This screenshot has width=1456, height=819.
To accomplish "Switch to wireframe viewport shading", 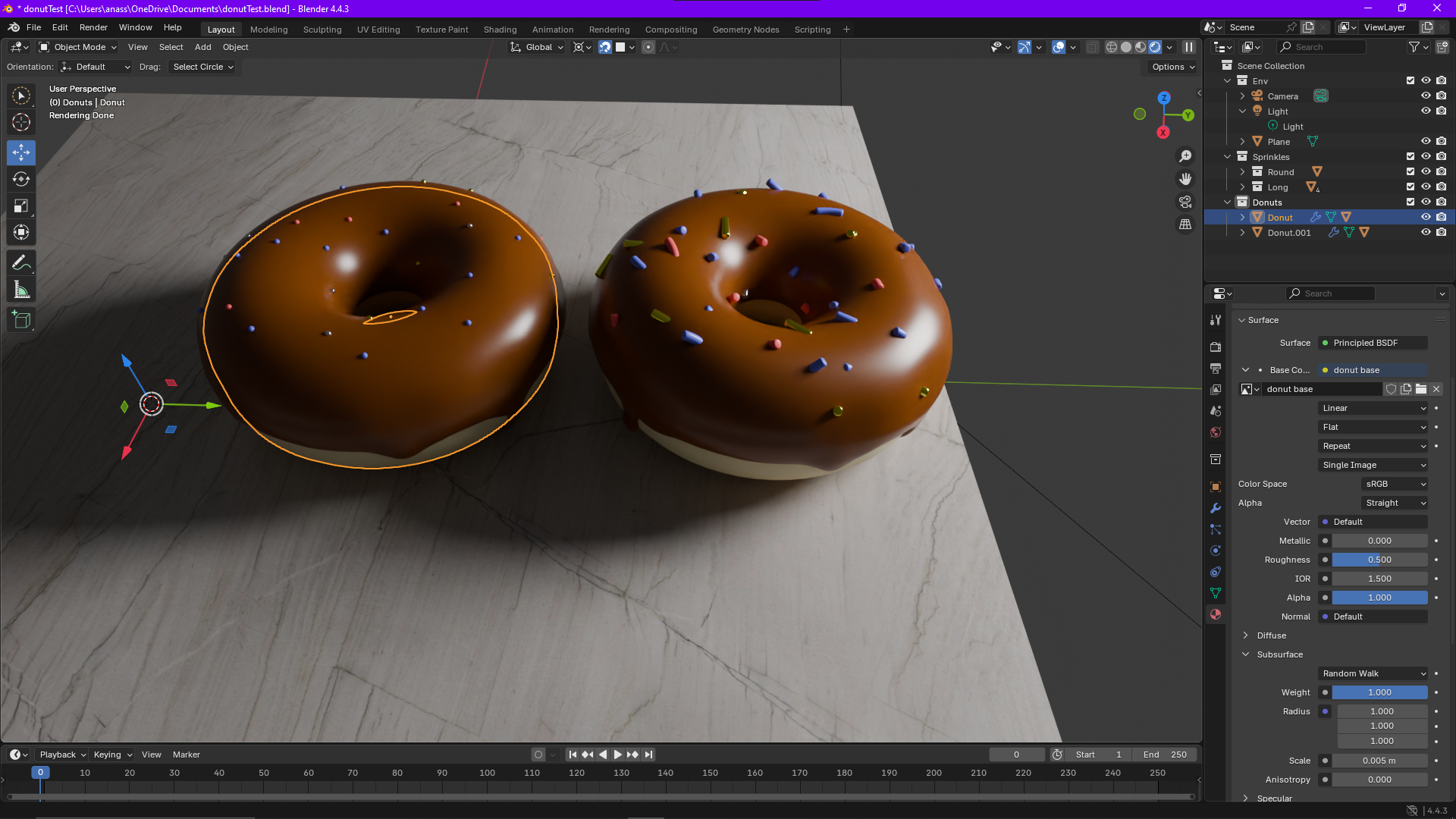I will (x=1112, y=47).
